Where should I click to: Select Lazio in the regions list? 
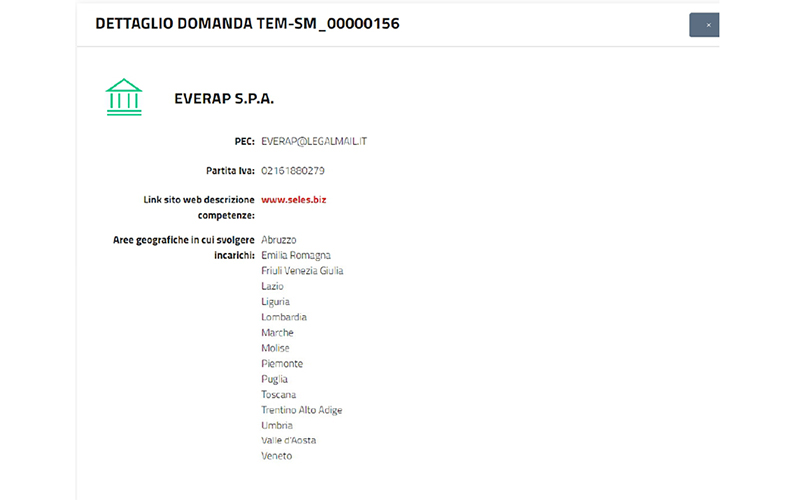tap(272, 286)
